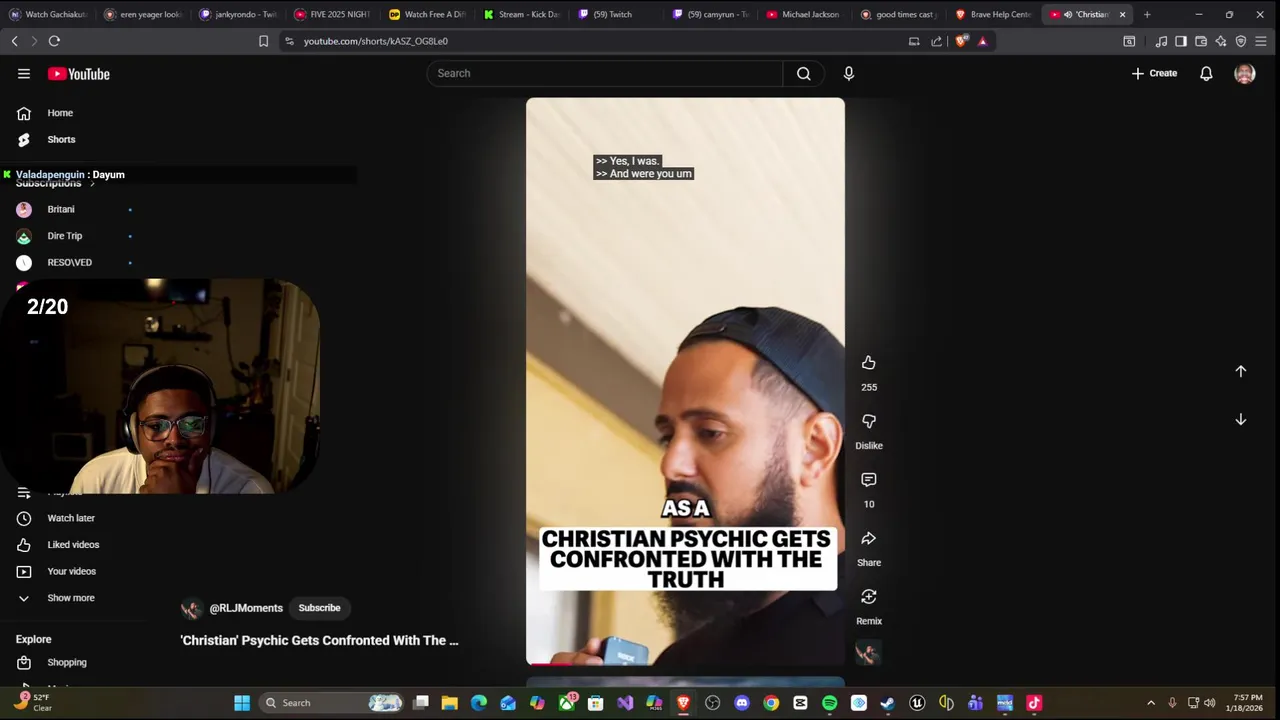Bookmark this page in Brave

[263, 41]
